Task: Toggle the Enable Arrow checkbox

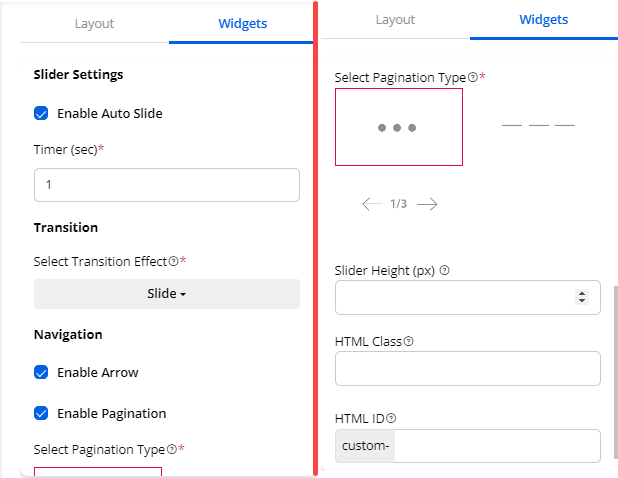Action: point(42,373)
